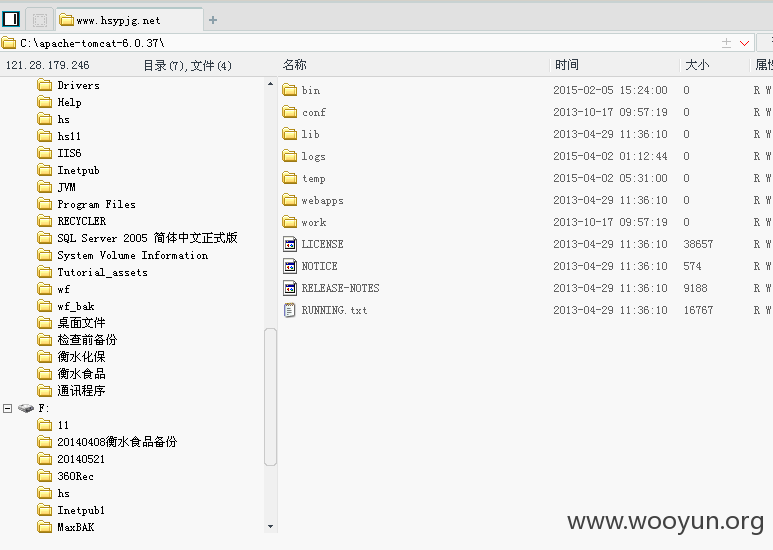Sort by the 名称 column header
The image size is (773, 550).
point(295,65)
